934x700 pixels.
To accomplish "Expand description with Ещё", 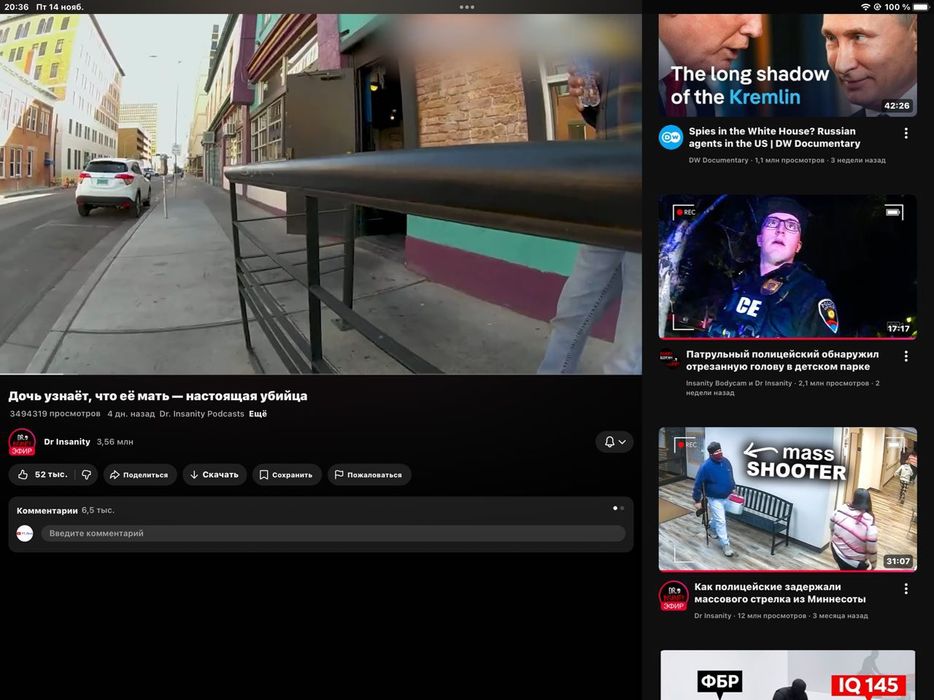I will coord(258,413).
